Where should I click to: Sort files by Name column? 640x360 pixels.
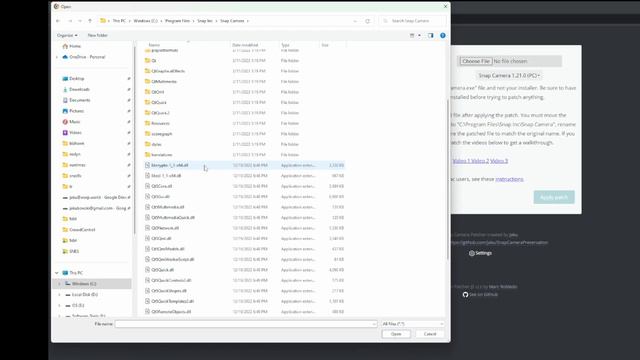[154, 45]
